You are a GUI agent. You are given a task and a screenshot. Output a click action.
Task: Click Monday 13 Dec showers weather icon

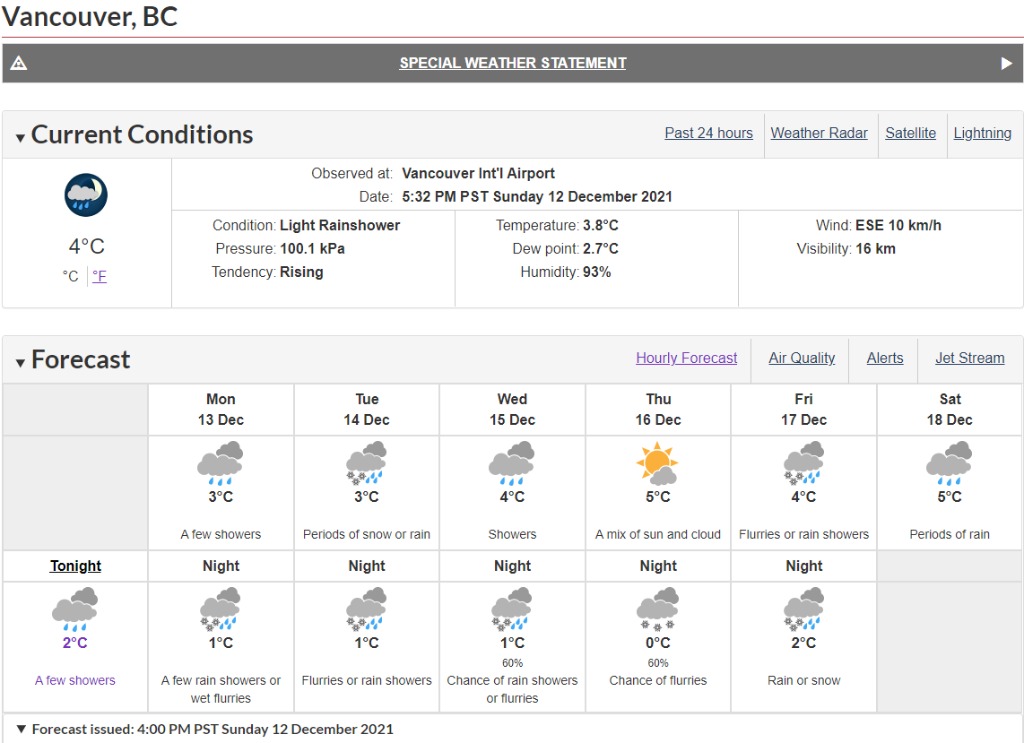[221, 464]
